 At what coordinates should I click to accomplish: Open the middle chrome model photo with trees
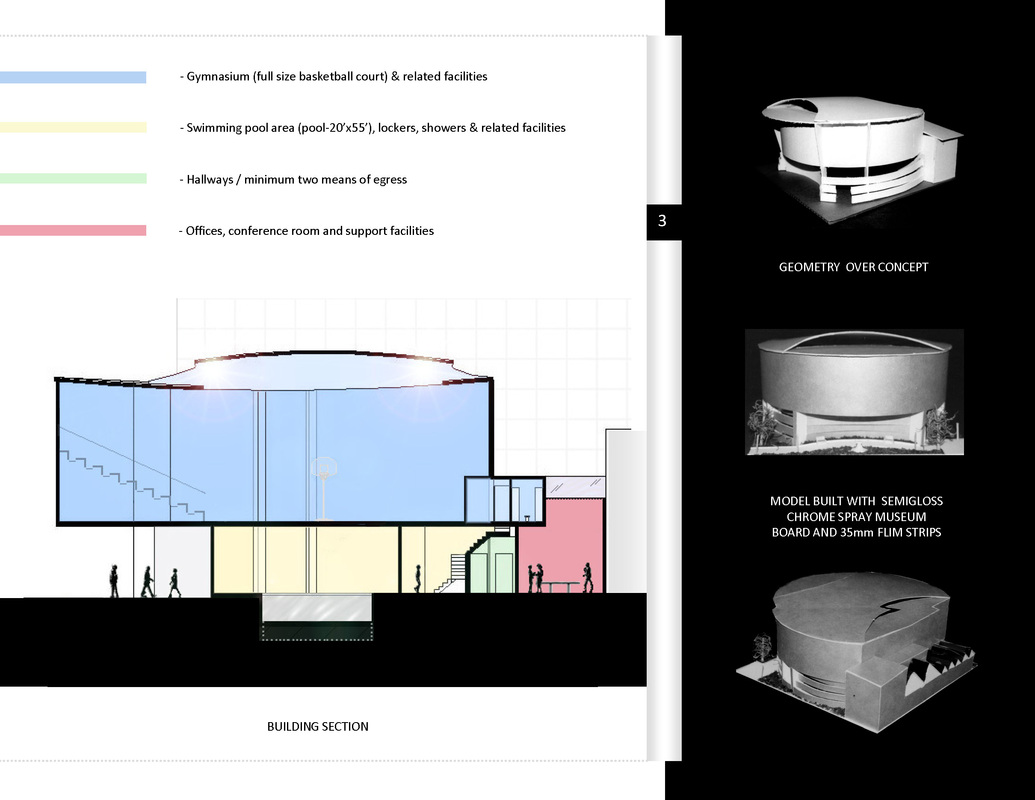click(854, 392)
